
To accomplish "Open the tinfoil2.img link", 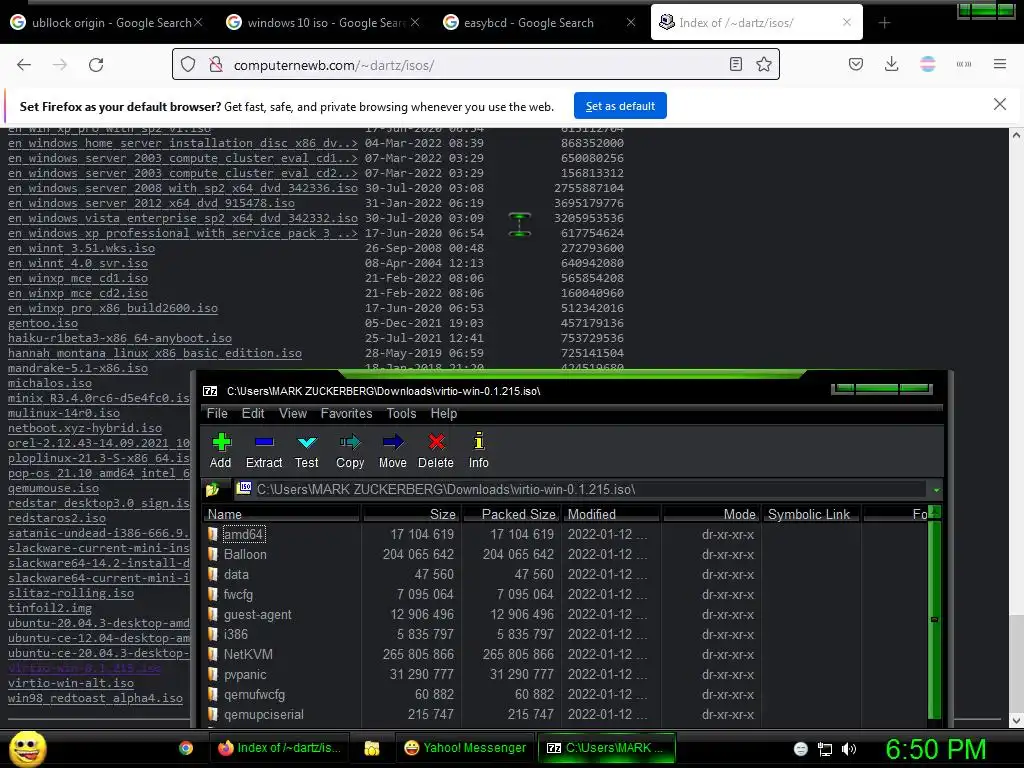I will click(x=50, y=607).
